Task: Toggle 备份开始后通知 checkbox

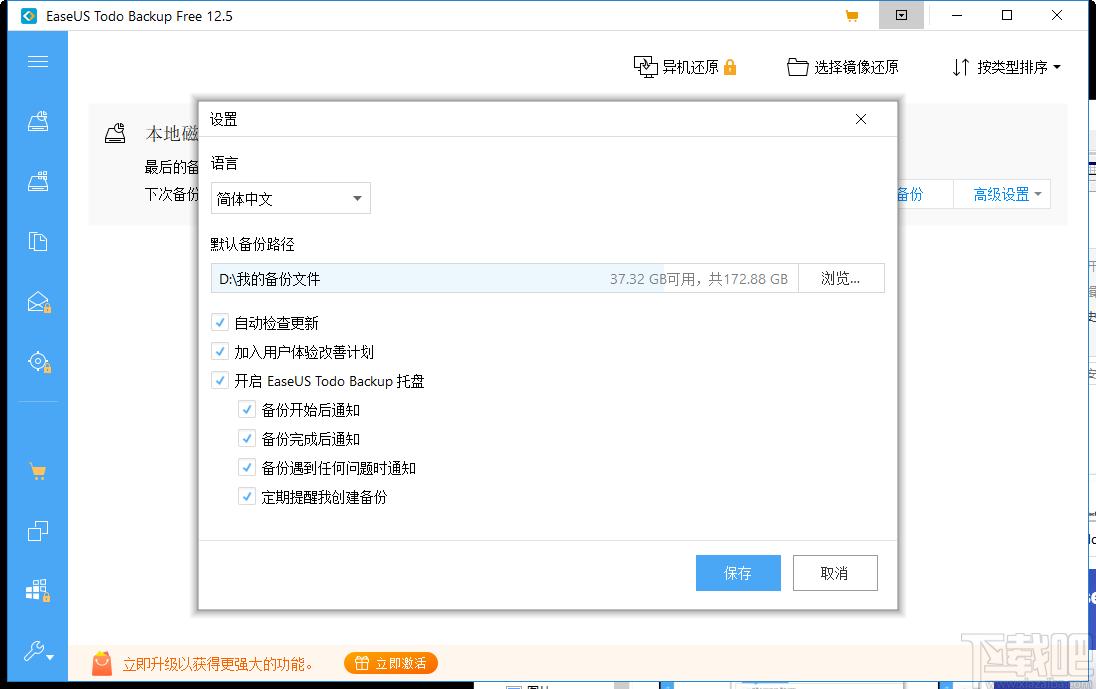Action: [247, 409]
